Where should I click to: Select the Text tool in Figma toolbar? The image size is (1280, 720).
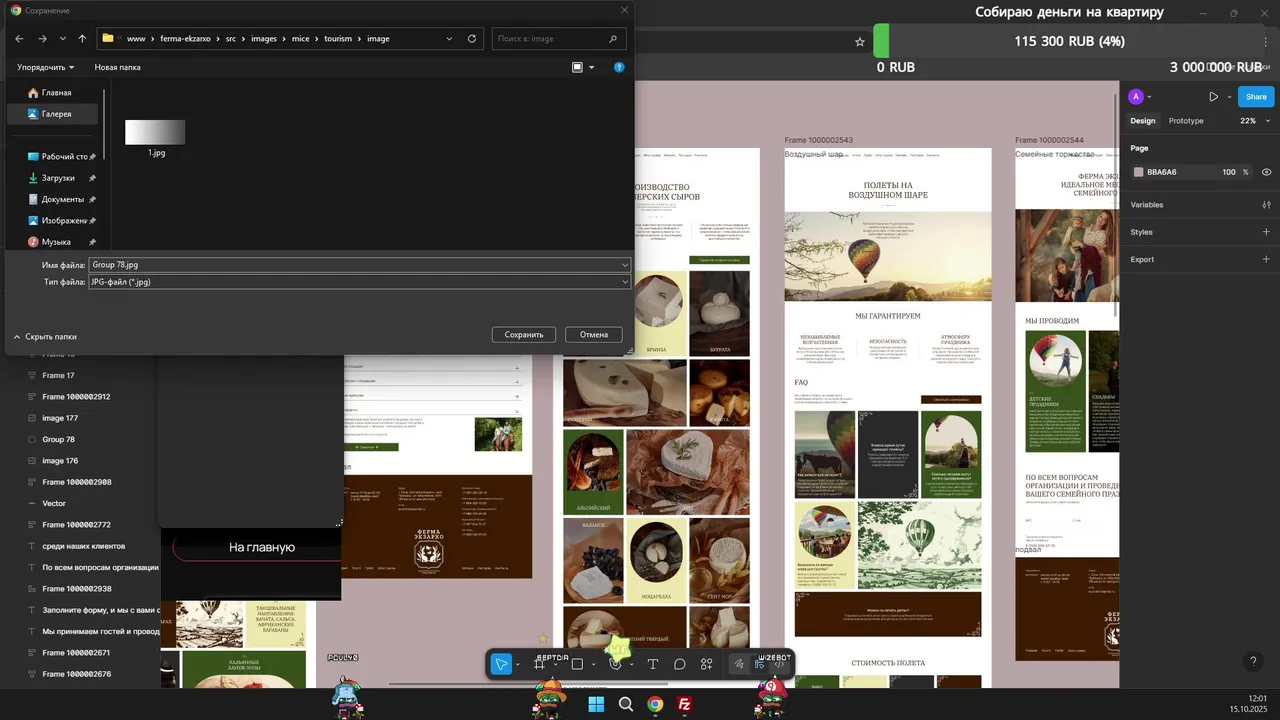point(653,664)
